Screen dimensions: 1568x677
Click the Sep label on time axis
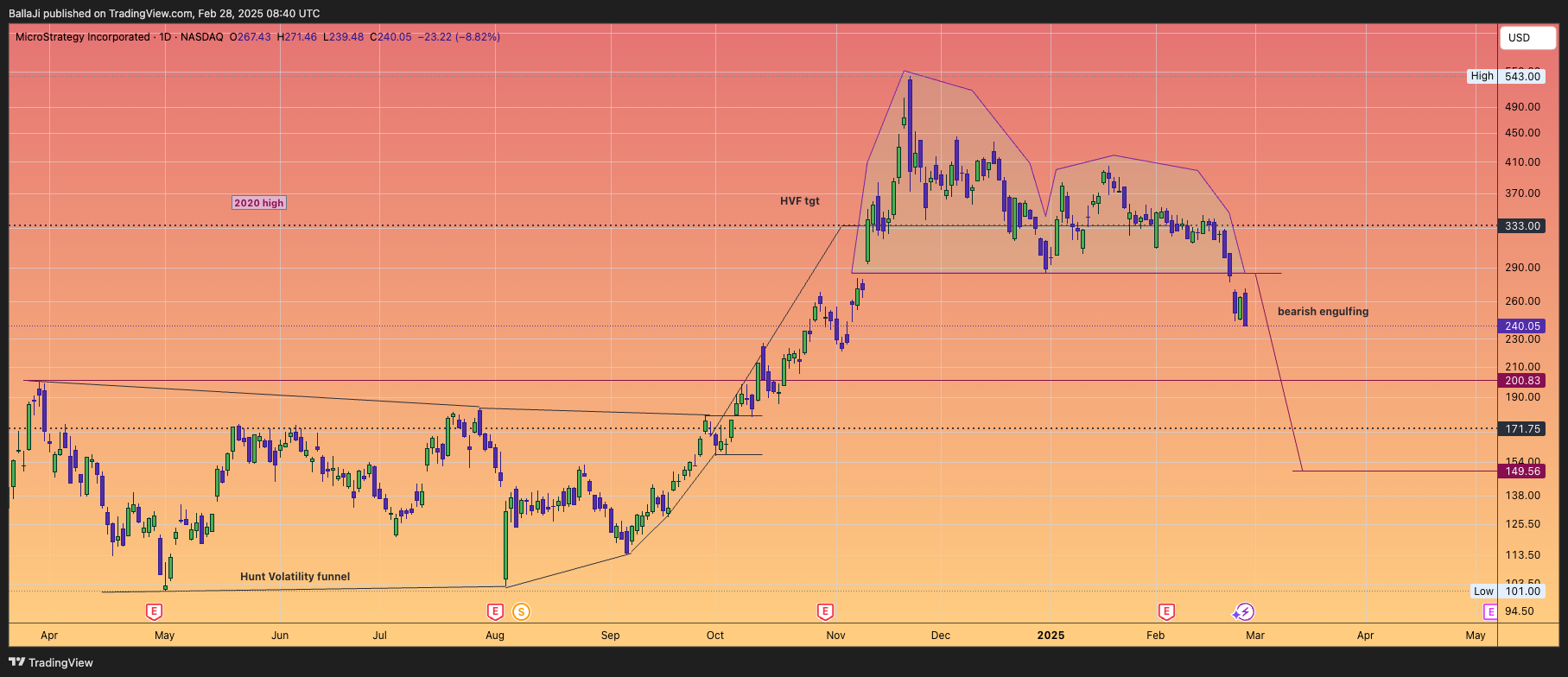pyautogui.click(x=610, y=636)
